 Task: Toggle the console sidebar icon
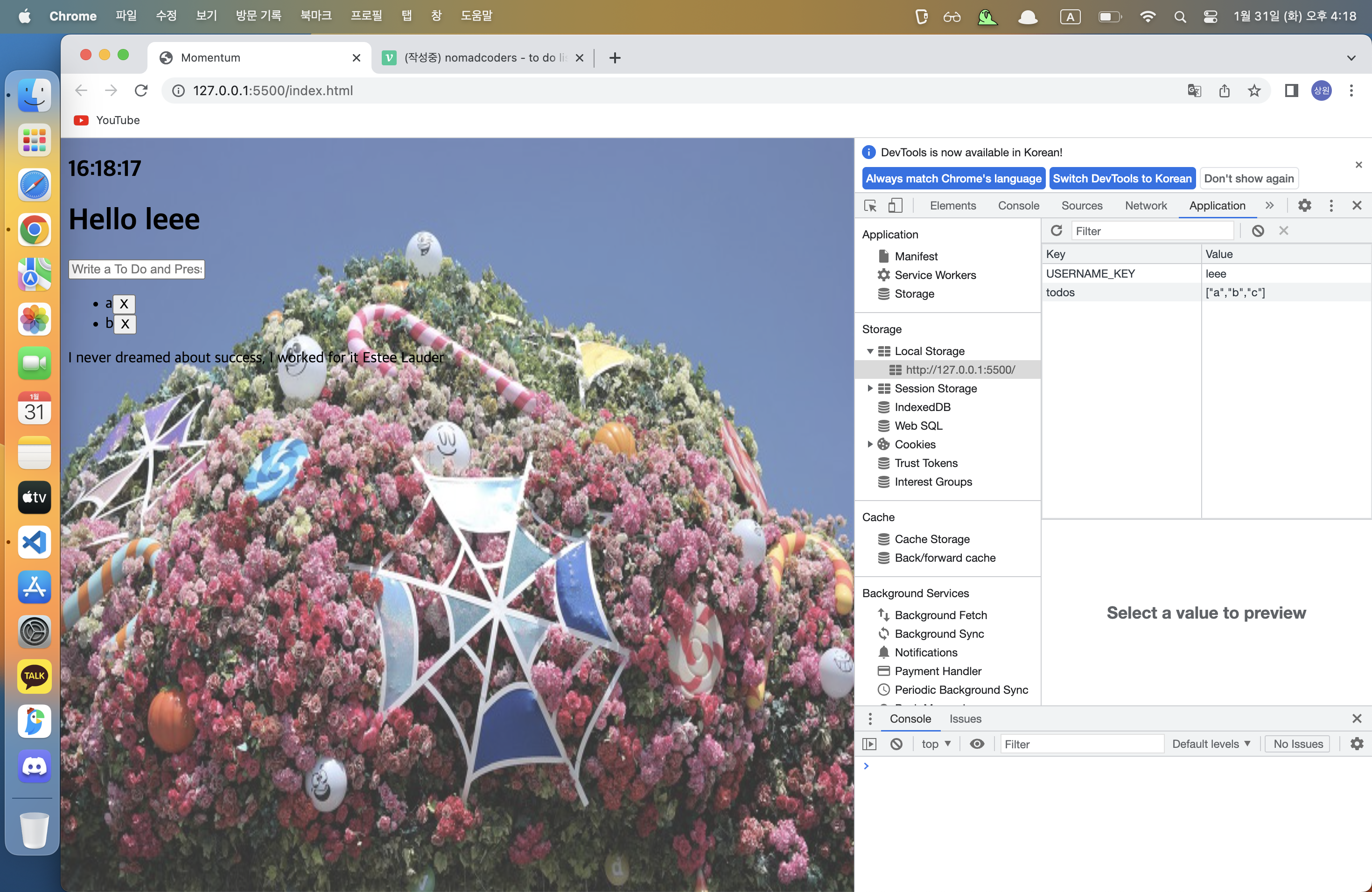(x=869, y=744)
